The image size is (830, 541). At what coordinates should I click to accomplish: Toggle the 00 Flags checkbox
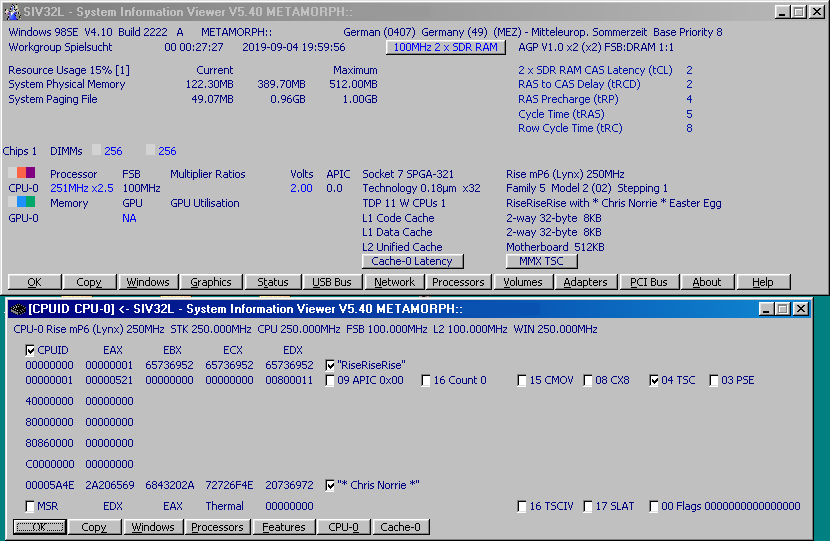654,507
